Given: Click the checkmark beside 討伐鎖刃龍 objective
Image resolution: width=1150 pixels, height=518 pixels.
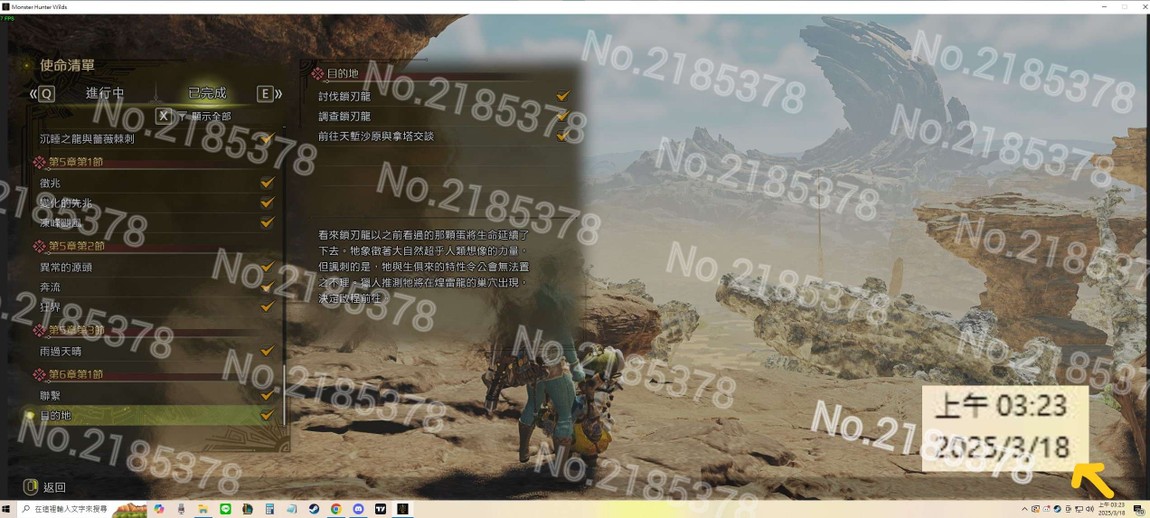Looking at the screenshot, I should [x=563, y=95].
